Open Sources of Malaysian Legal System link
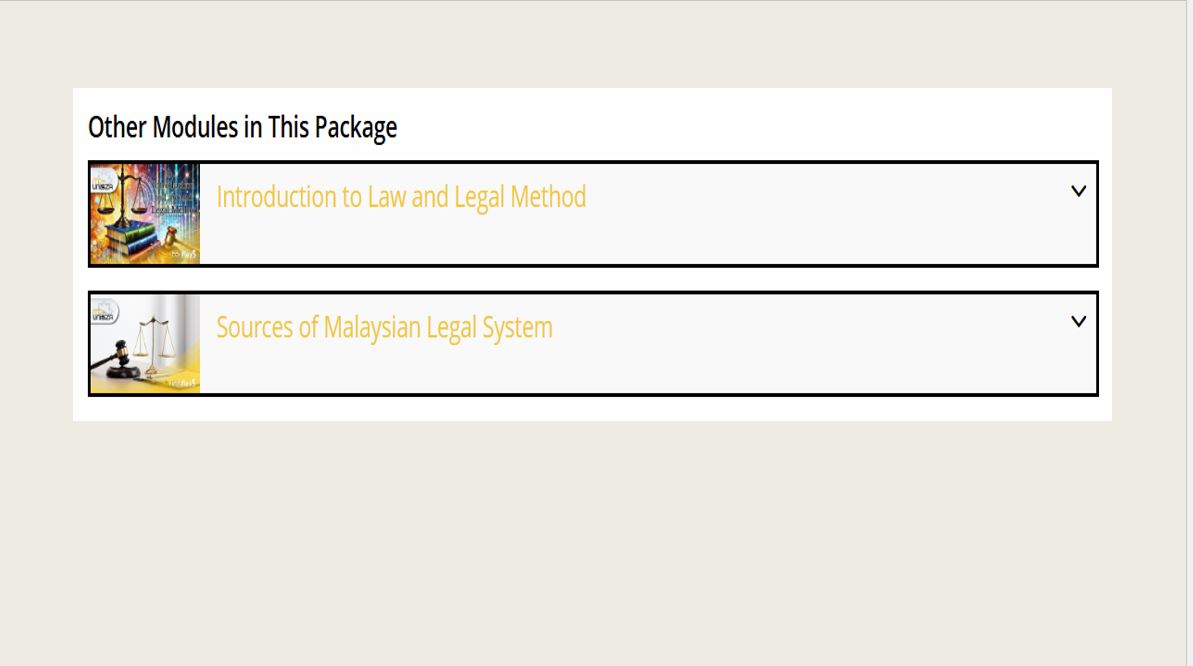Viewport: 1193px width, 666px height. 384,327
